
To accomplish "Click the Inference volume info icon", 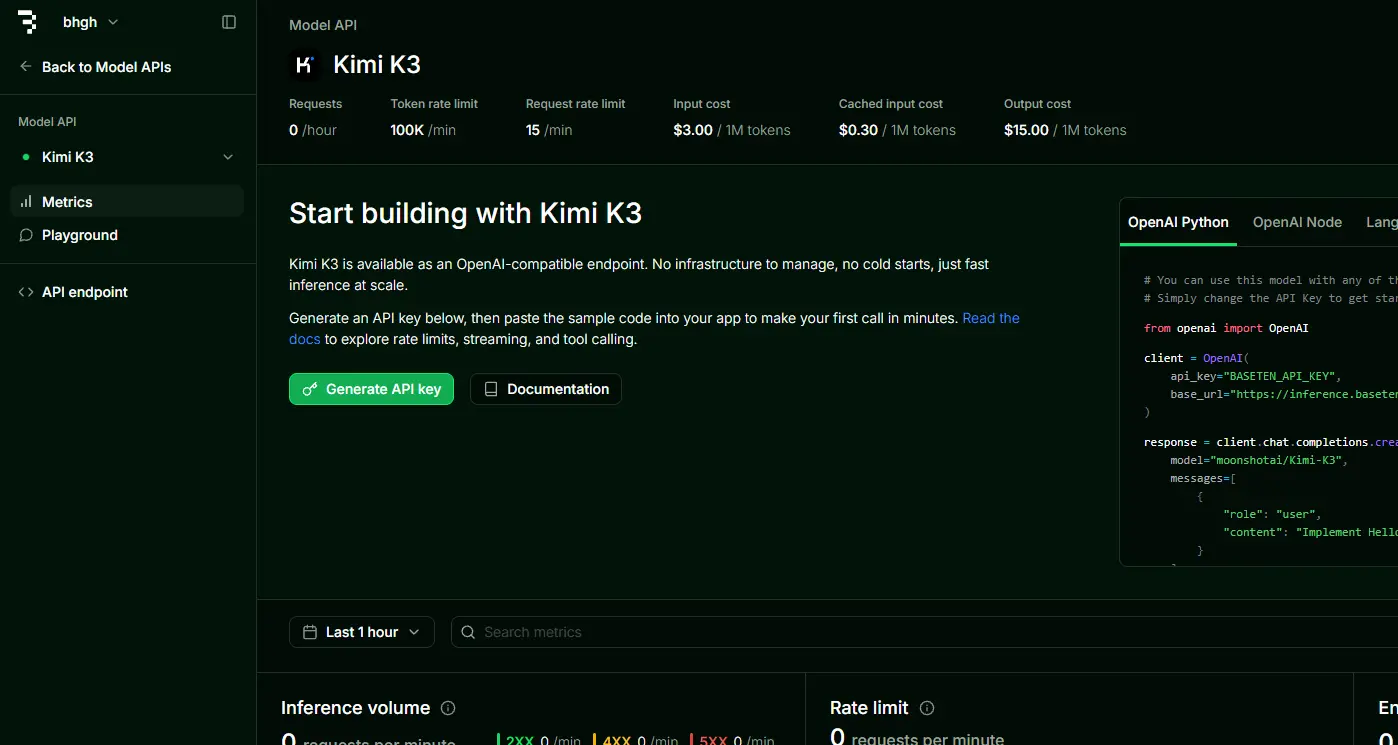I will [448, 708].
